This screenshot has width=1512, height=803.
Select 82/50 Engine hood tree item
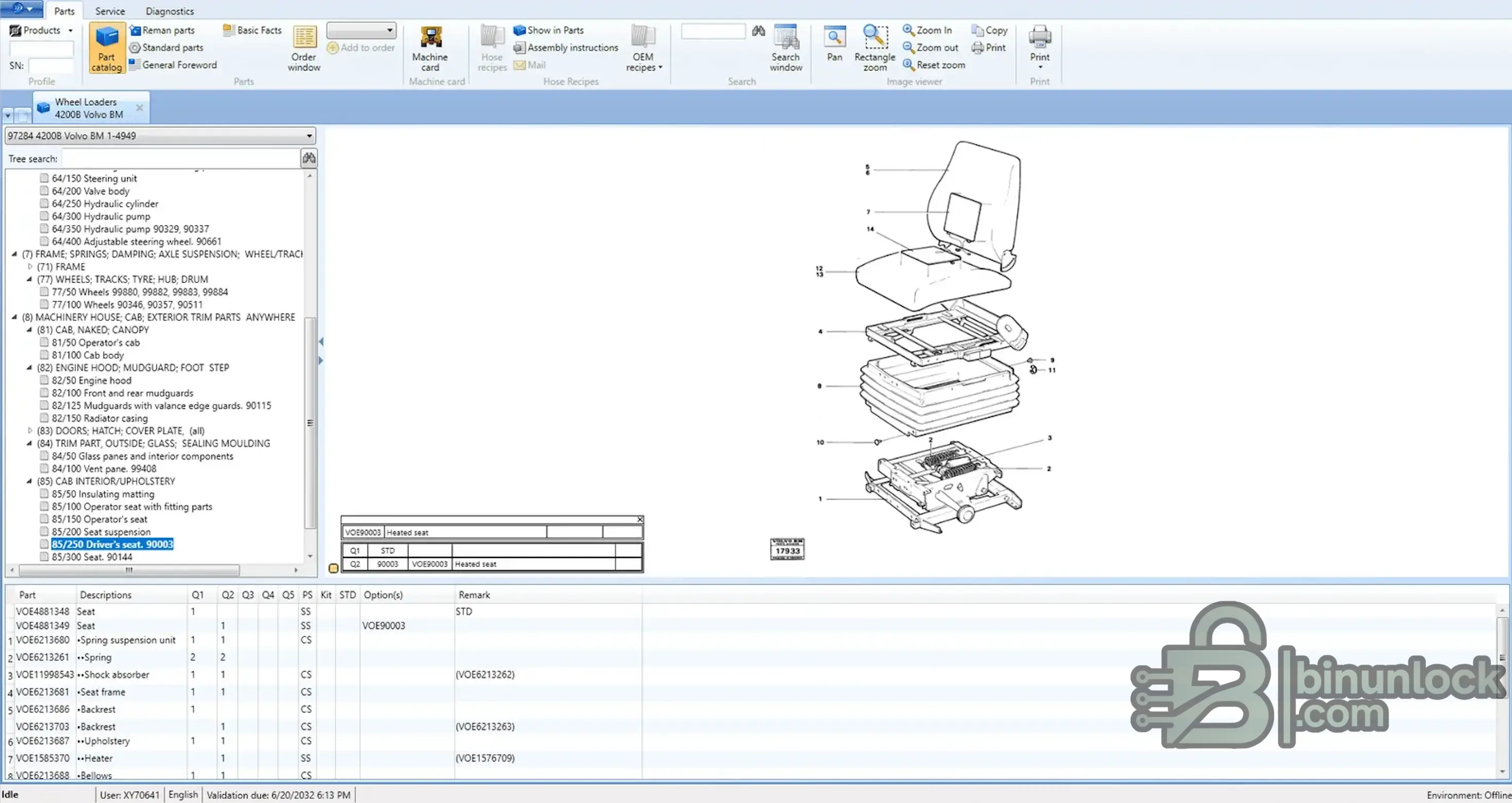tap(92, 380)
